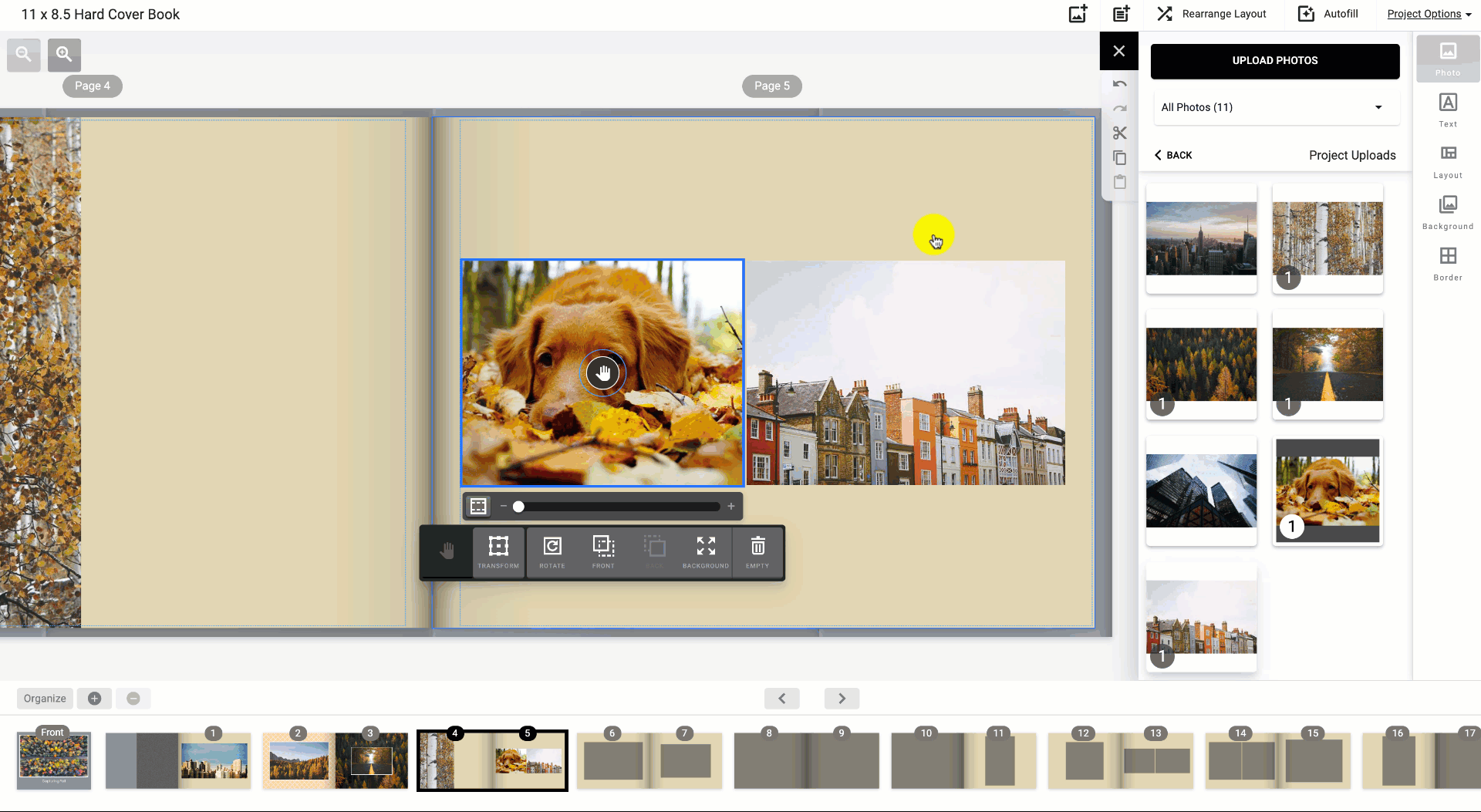This screenshot has width=1481, height=812.
Task: Click UPLOAD PHOTOS button
Action: point(1275,61)
